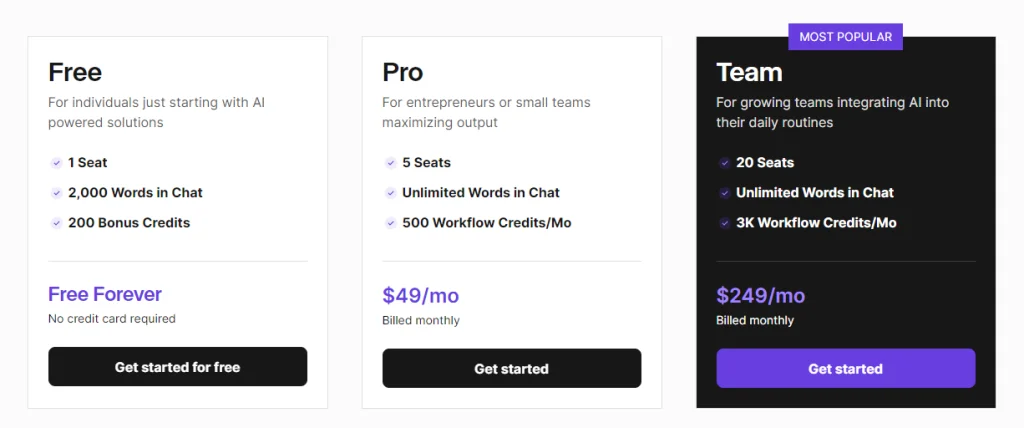Click the checkmark icon beside 1 Seat
This screenshot has height=428, width=1024.
56,163
